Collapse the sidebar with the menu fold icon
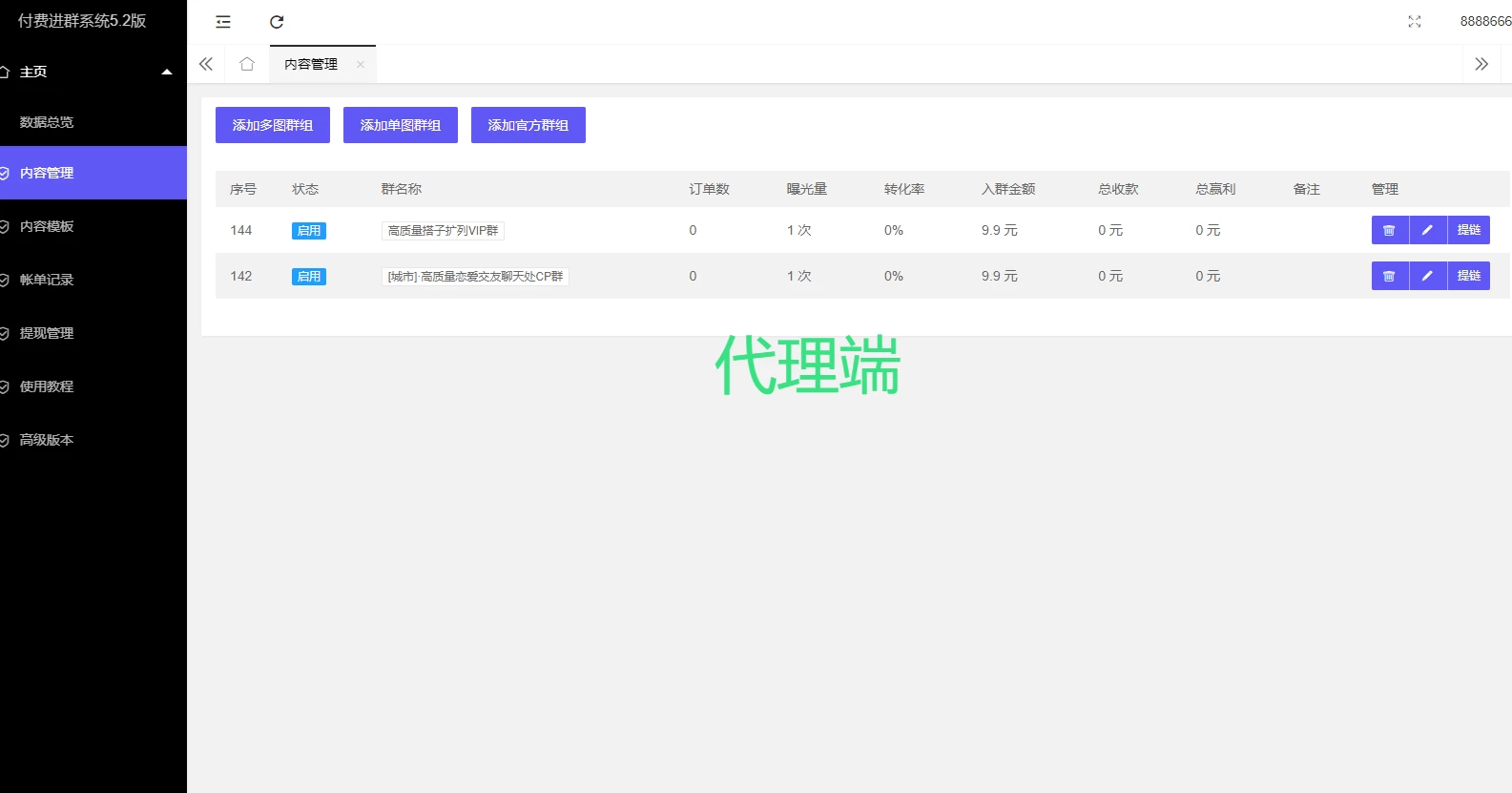Screen dimensions: 1512x793 [x=223, y=22]
